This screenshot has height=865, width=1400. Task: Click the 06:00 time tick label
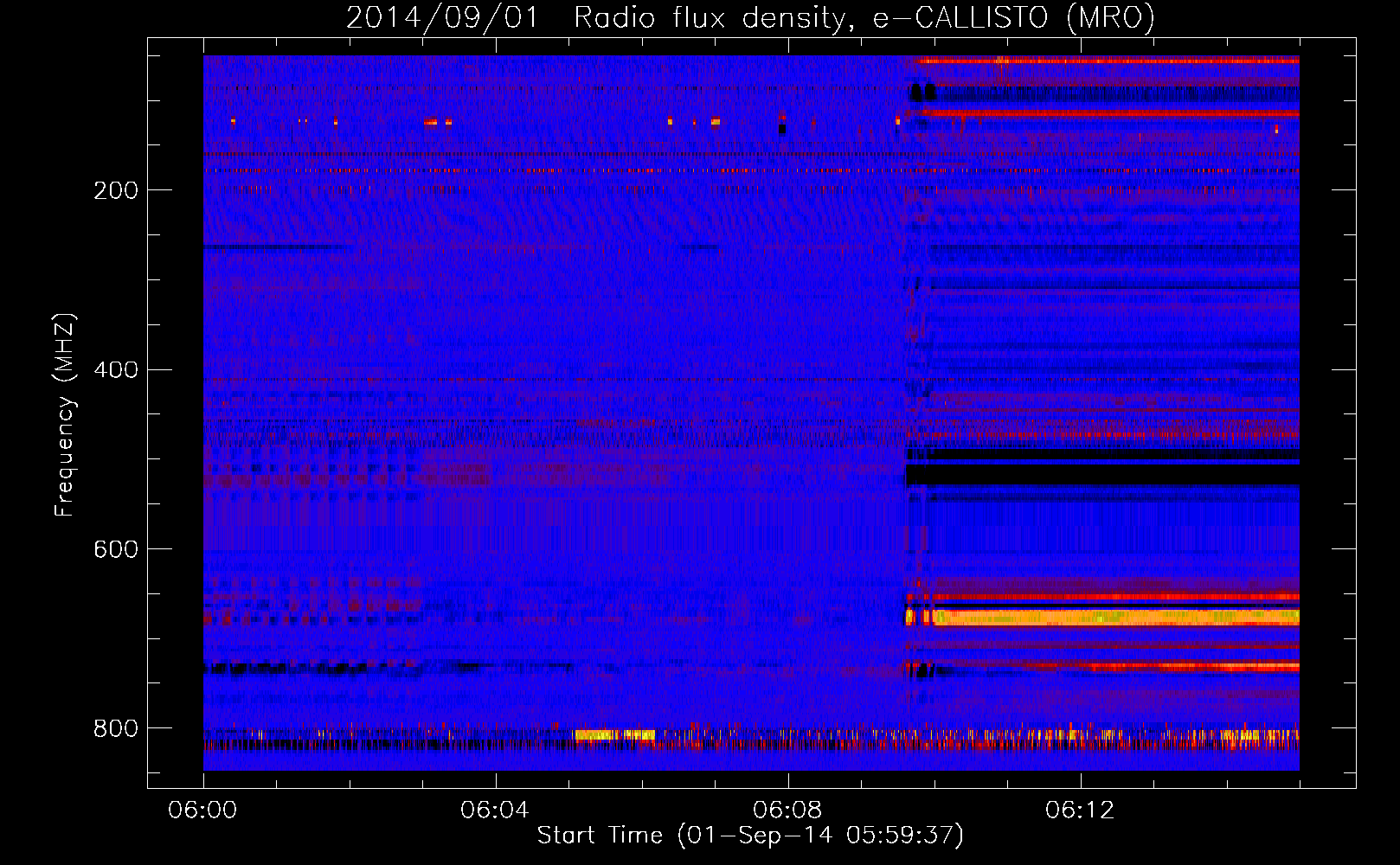(202, 811)
